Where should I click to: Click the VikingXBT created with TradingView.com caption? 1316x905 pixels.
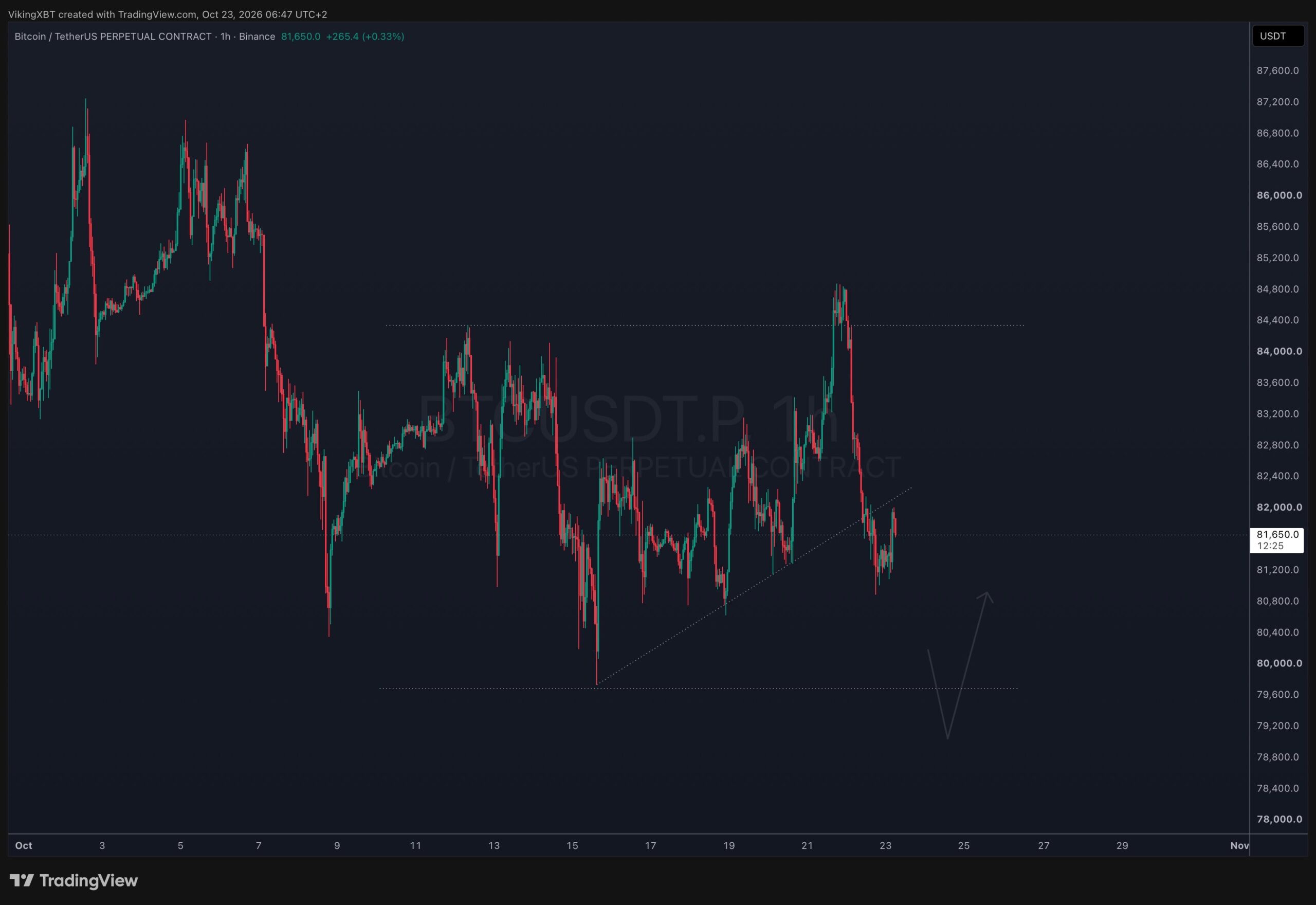coord(168,14)
